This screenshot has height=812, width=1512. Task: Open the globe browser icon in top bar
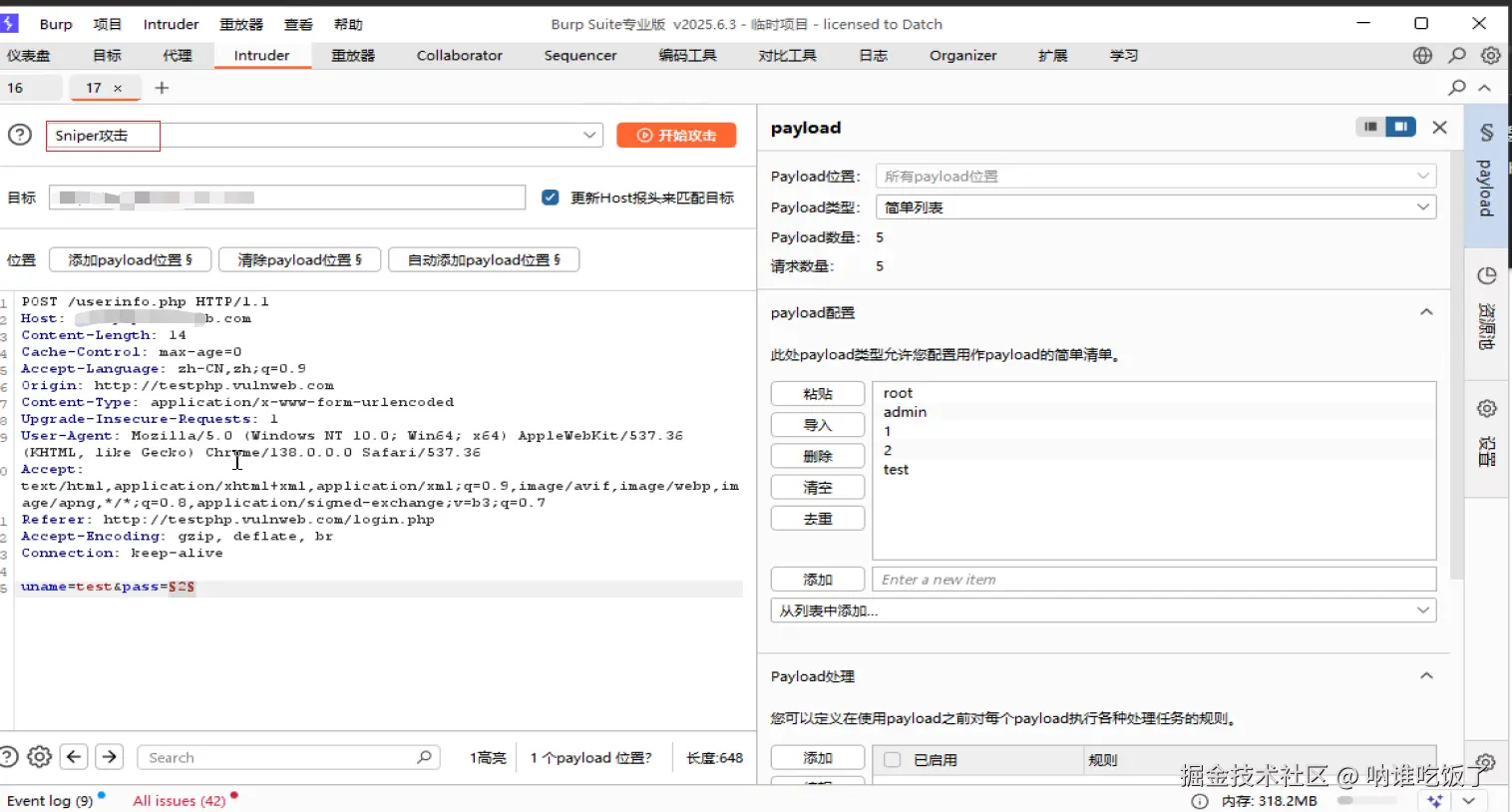point(1422,56)
